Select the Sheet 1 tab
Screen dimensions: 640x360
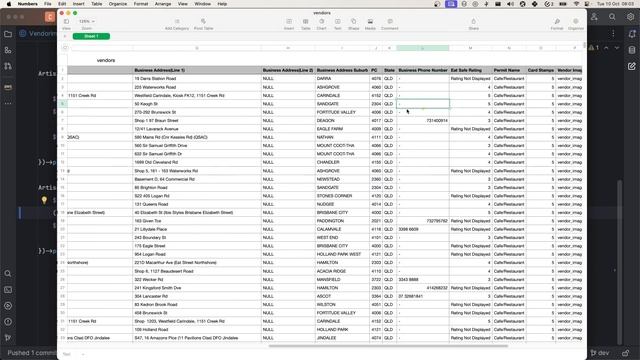coord(91,36)
